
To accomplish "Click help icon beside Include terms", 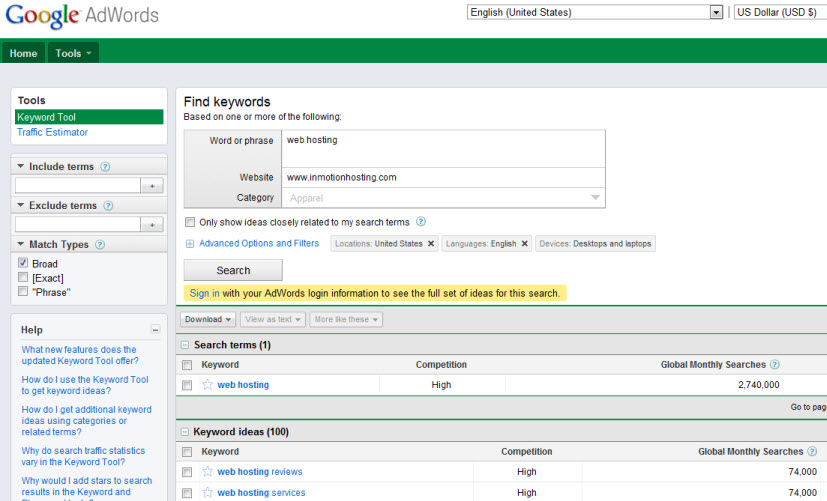I will pos(105,167).
